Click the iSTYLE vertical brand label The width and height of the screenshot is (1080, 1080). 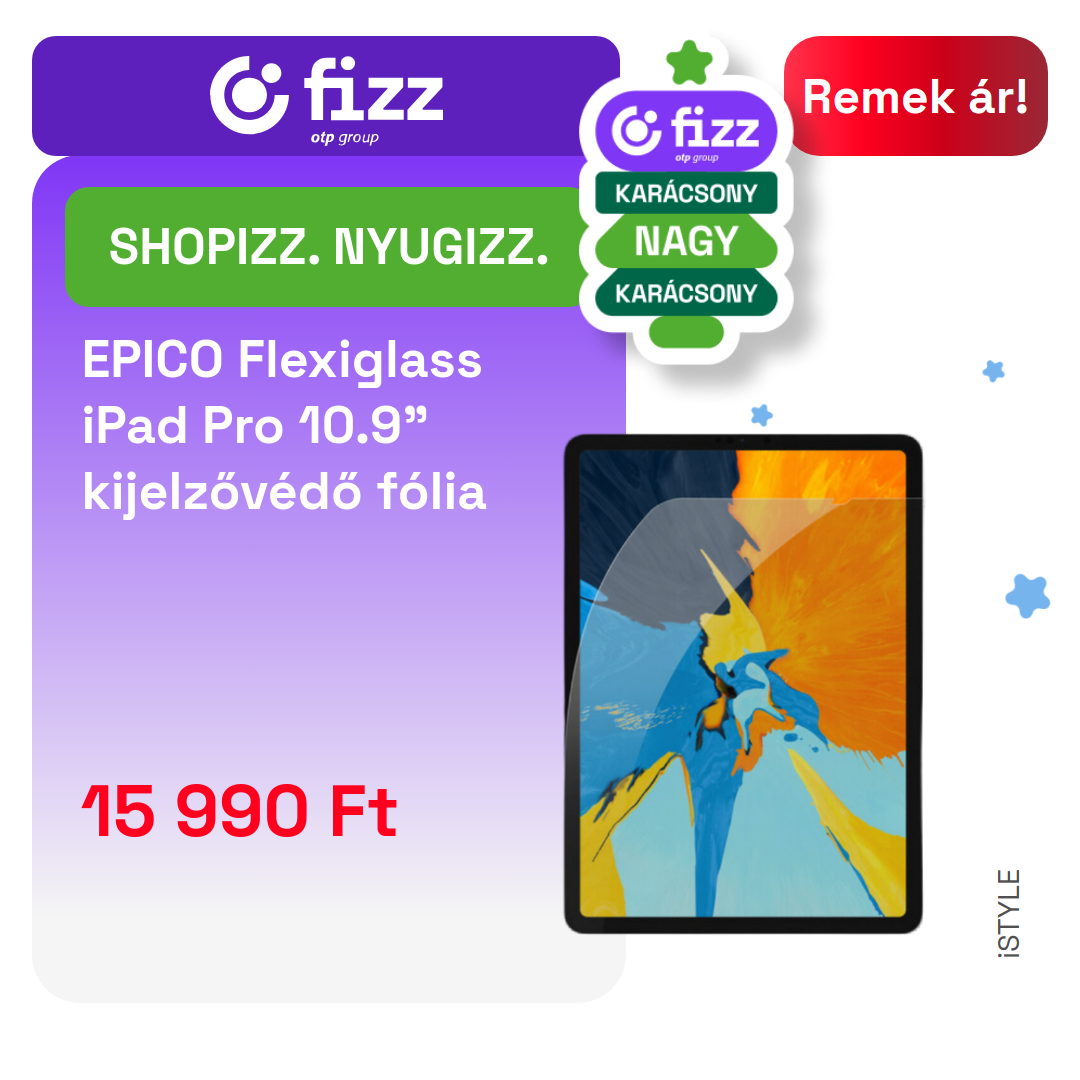coord(1008,913)
